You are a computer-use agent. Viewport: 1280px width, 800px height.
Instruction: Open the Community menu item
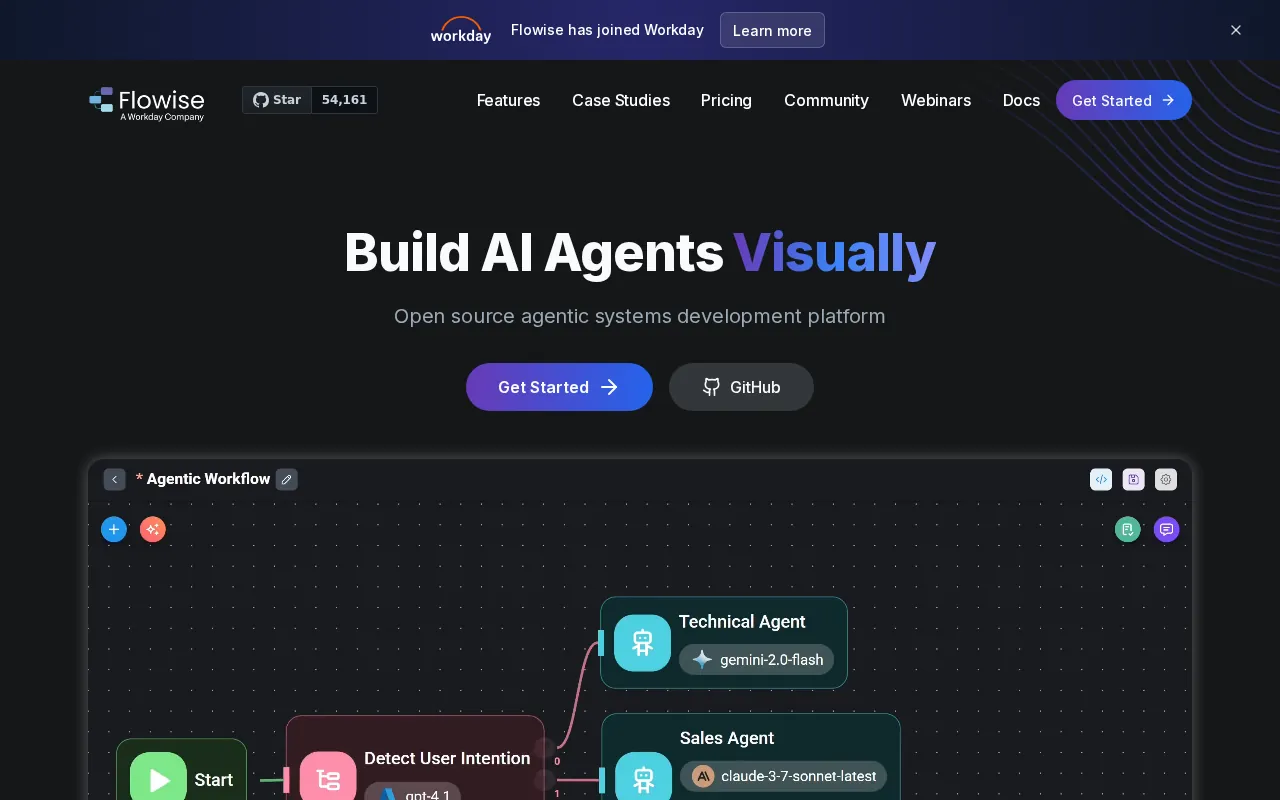click(x=826, y=100)
